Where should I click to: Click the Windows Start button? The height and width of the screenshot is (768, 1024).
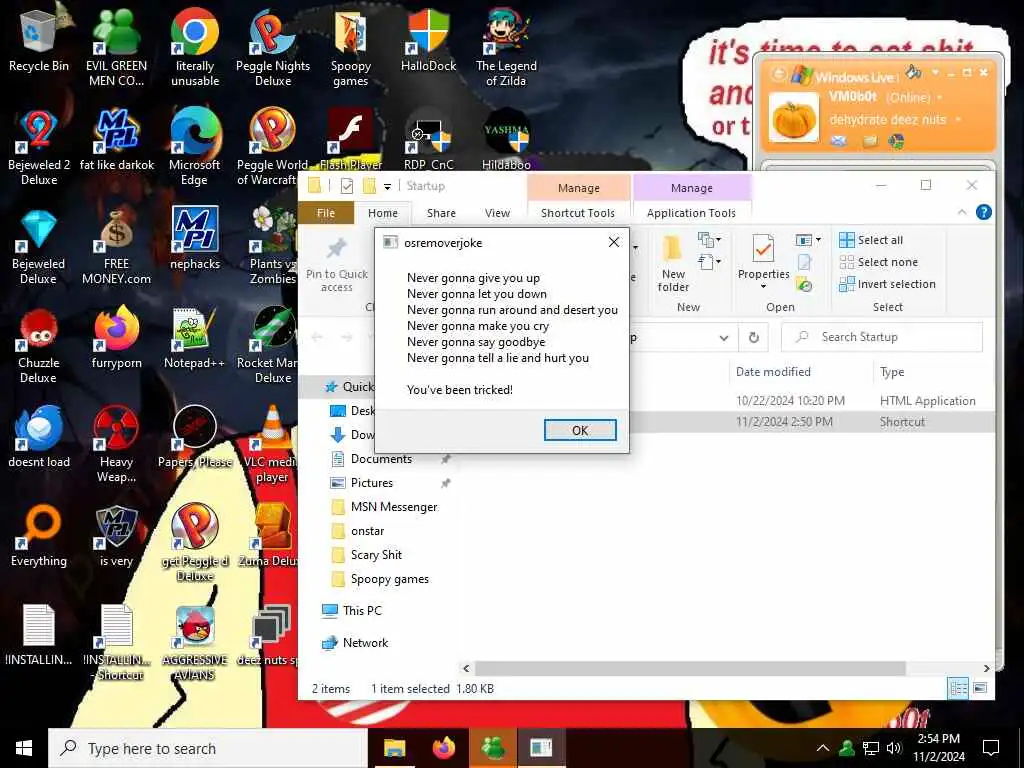click(24, 748)
